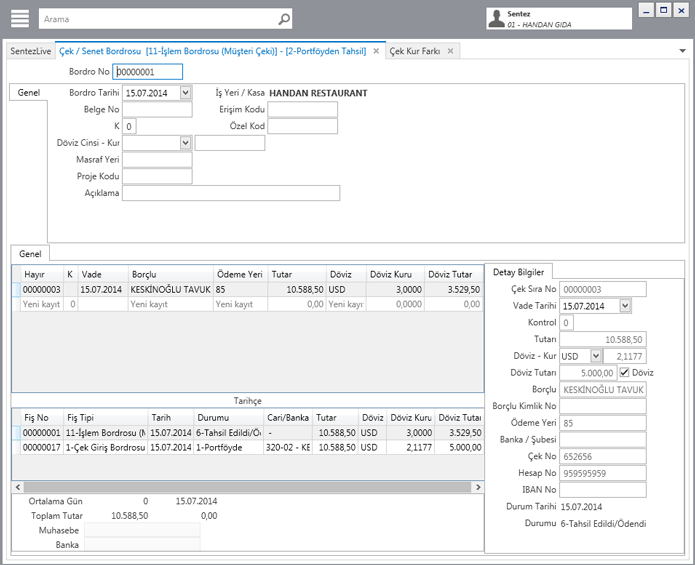
Task: Expand the USD currency dropdown in details
Action: pyautogui.click(x=596, y=356)
